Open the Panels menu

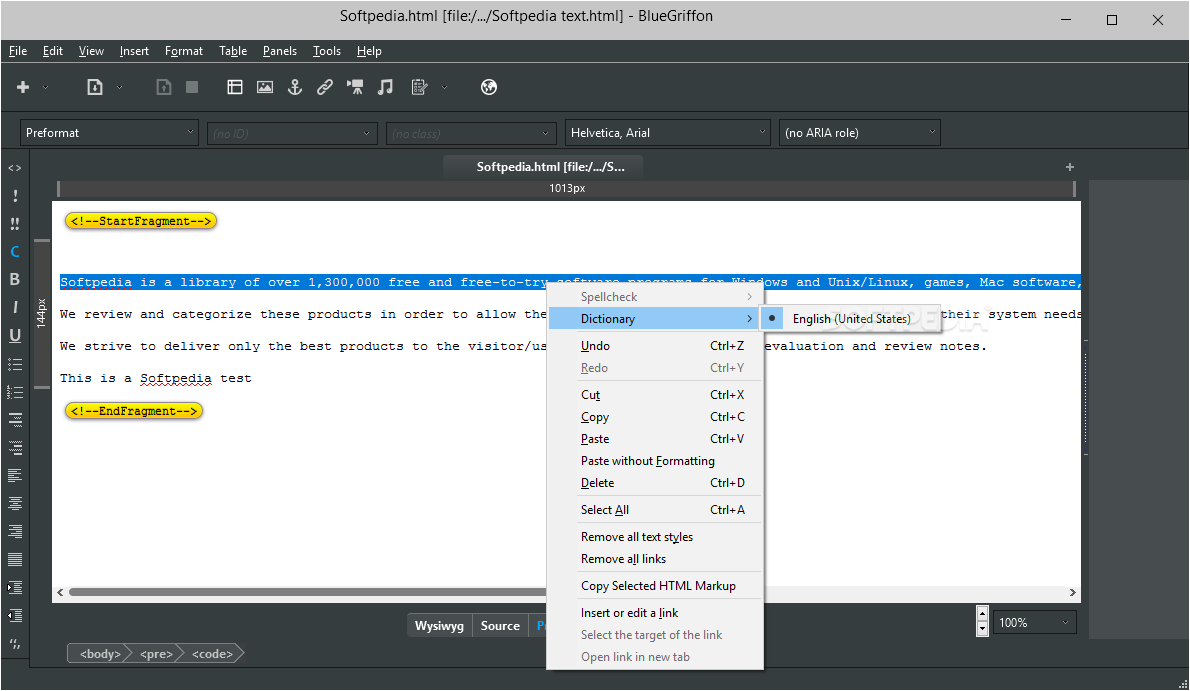[280, 51]
